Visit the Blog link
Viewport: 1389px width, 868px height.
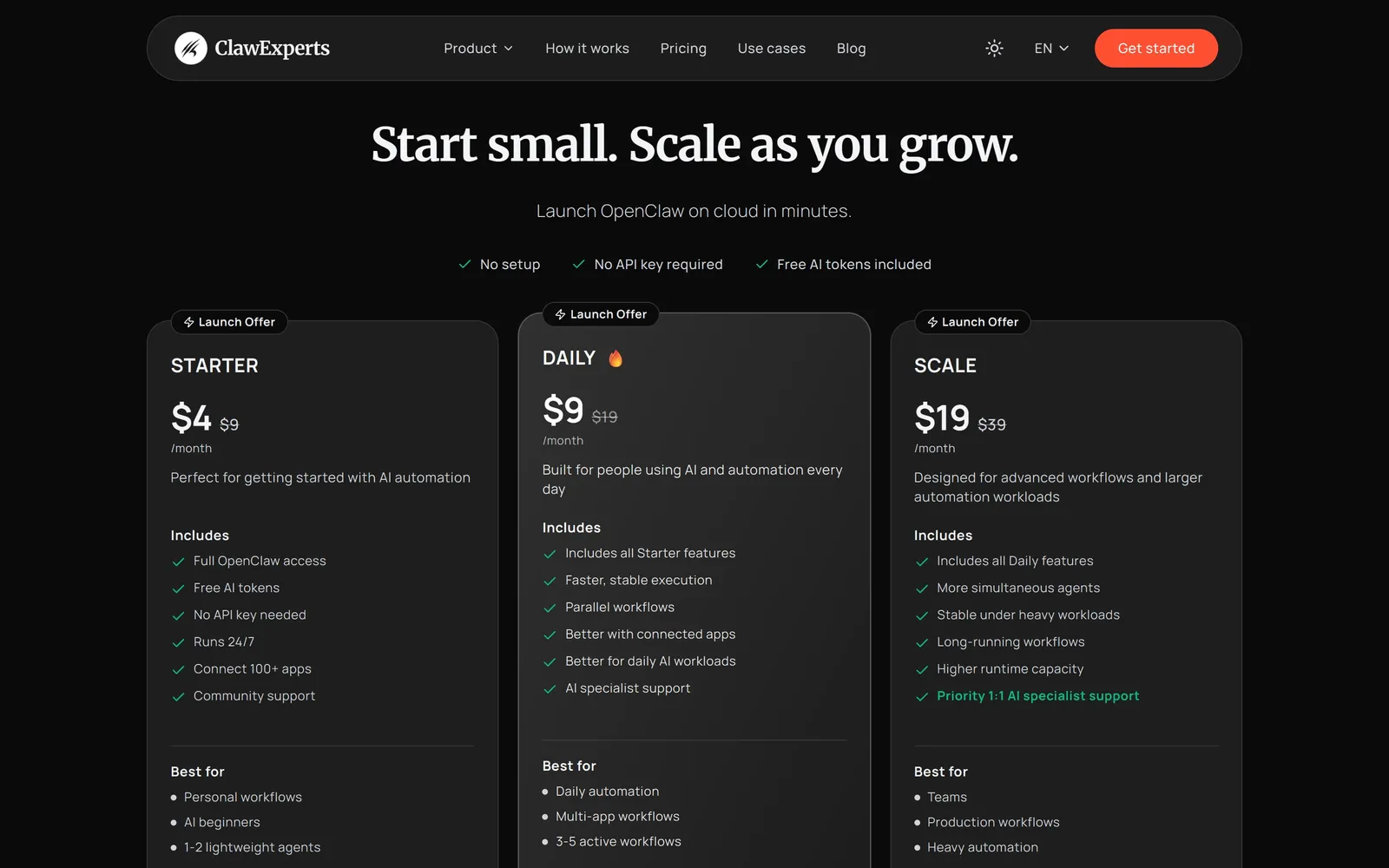click(x=851, y=49)
